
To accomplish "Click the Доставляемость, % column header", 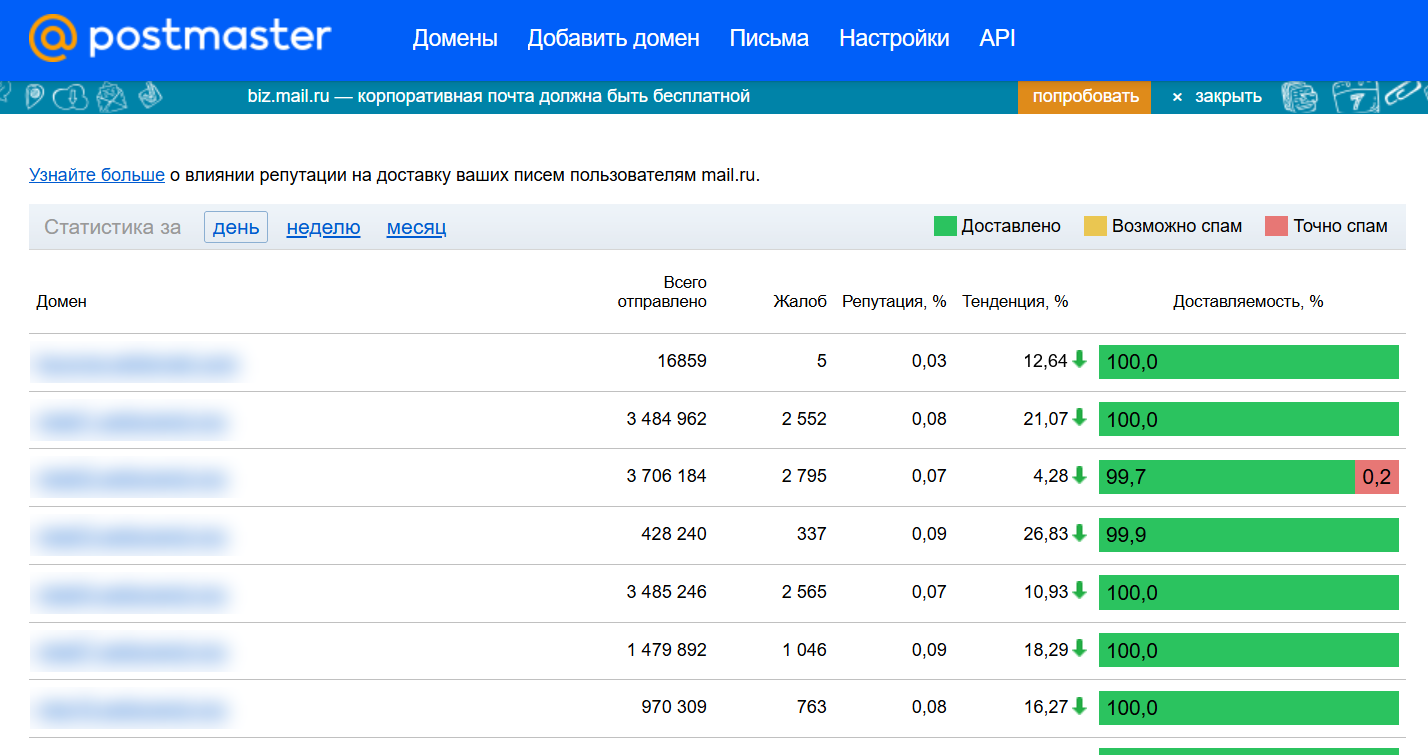I will [x=1248, y=301].
